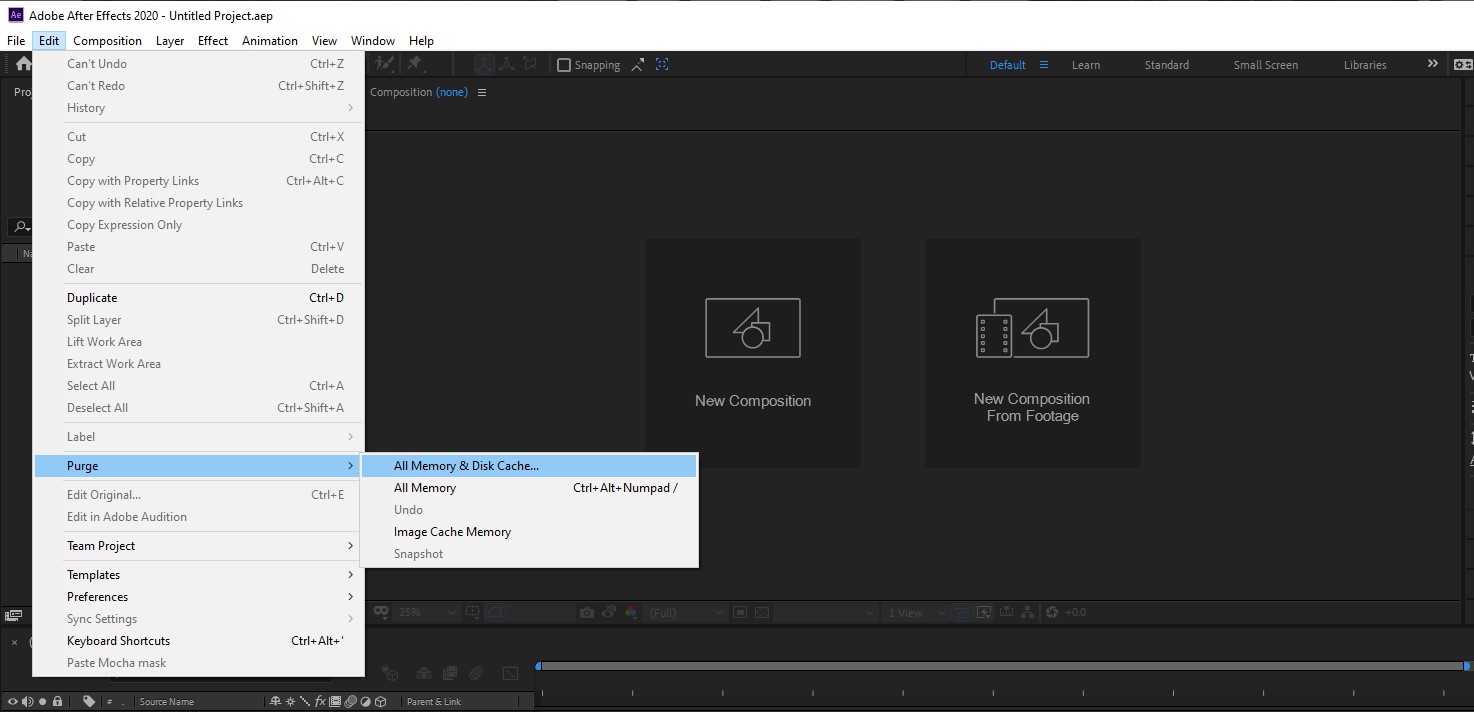The image size is (1474, 712).
Task: Click the grid and guide options icon
Action: coord(472,612)
